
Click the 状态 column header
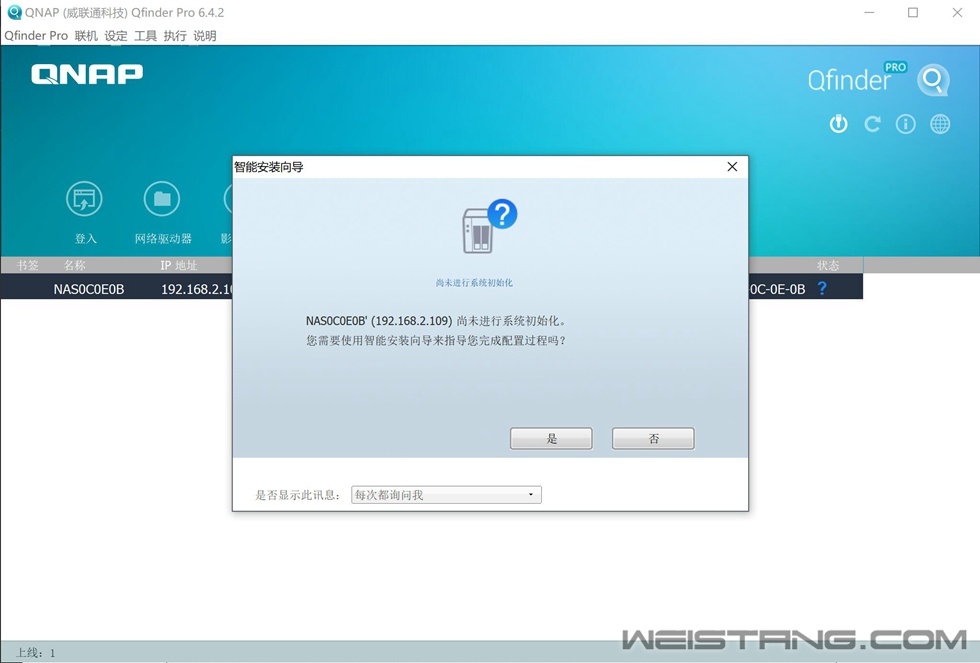(x=828, y=265)
